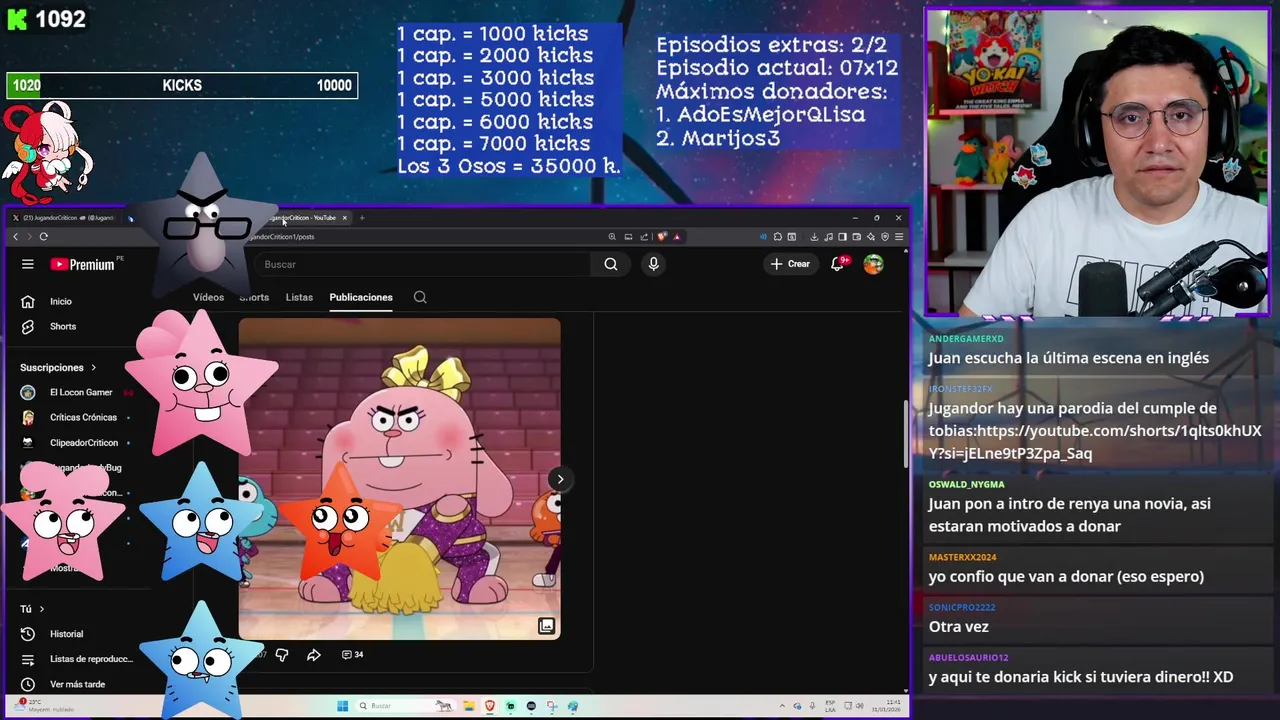Expand the Tú section chevron

(42, 609)
